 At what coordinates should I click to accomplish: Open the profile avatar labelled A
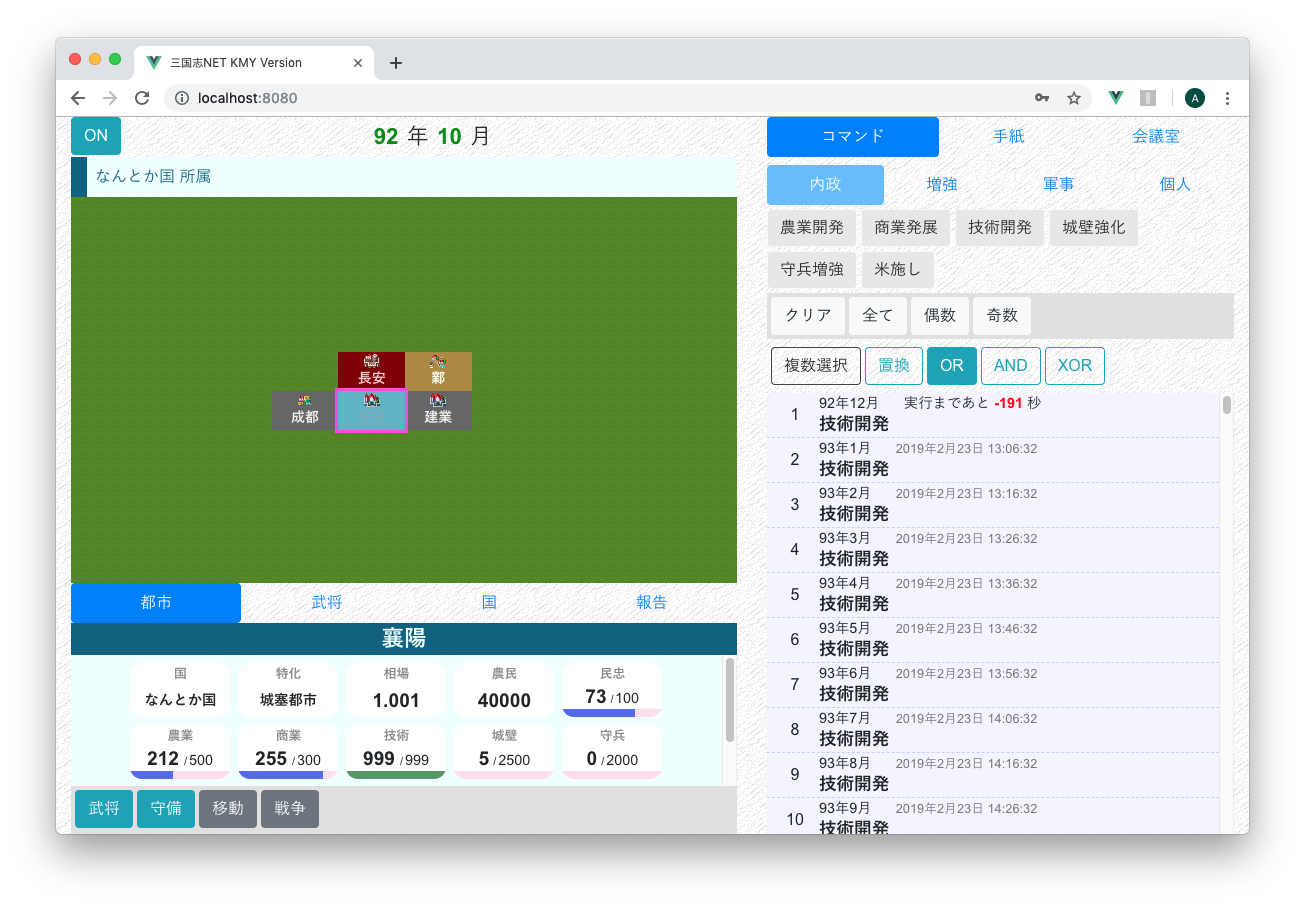(1195, 98)
